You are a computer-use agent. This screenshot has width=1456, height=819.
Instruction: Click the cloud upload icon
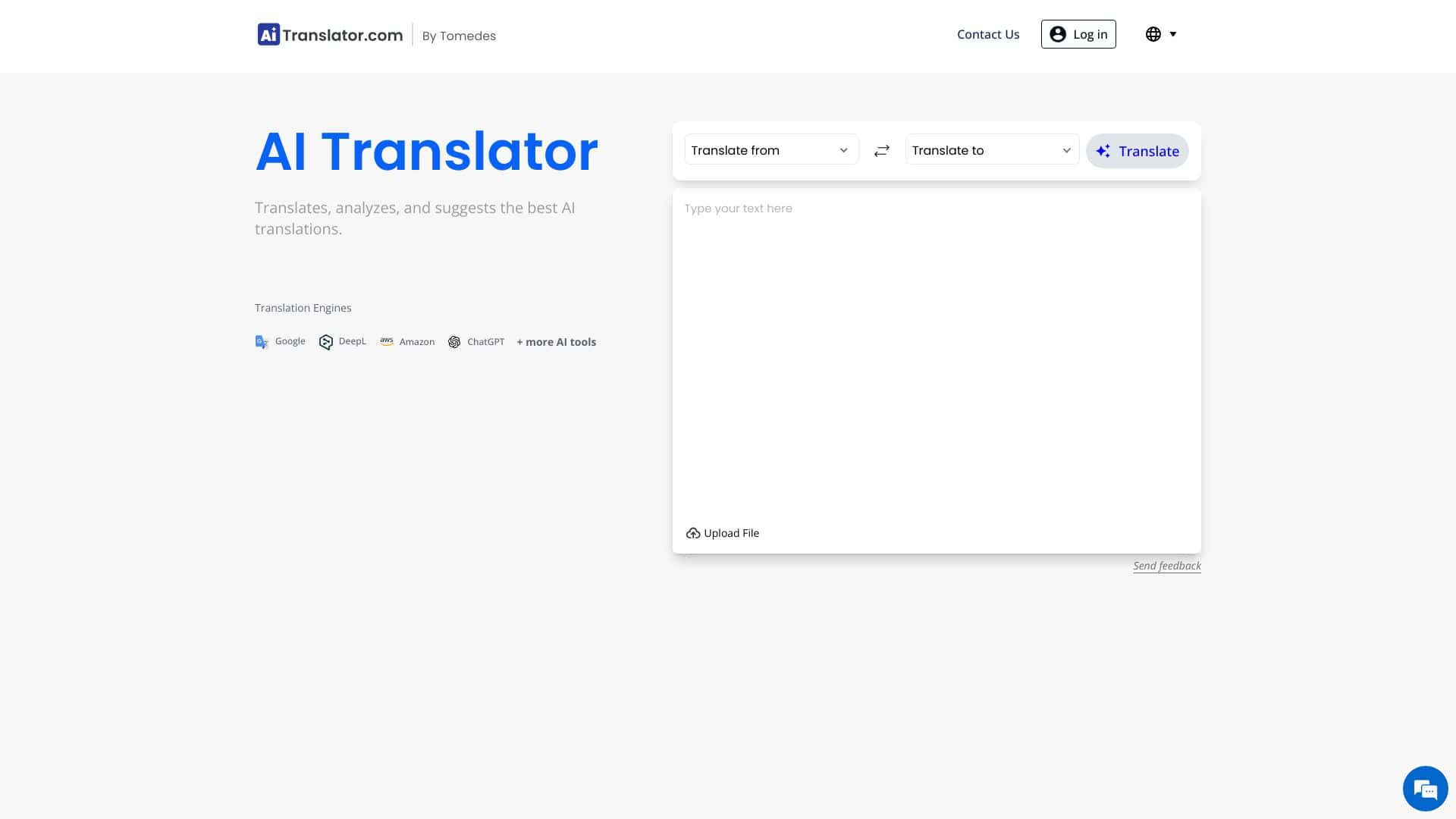click(692, 533)
